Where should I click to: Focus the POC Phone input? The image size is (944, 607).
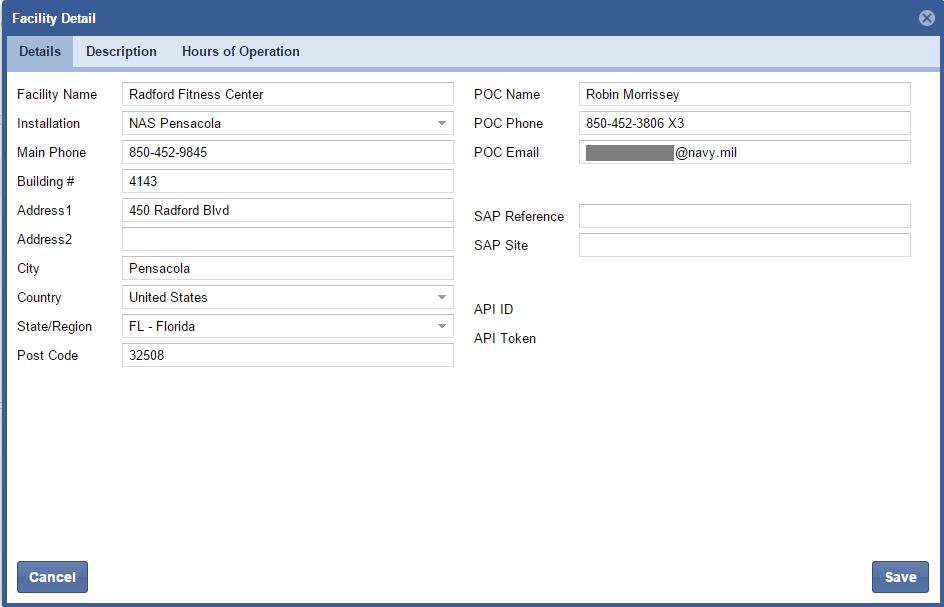tap(744, 124)
